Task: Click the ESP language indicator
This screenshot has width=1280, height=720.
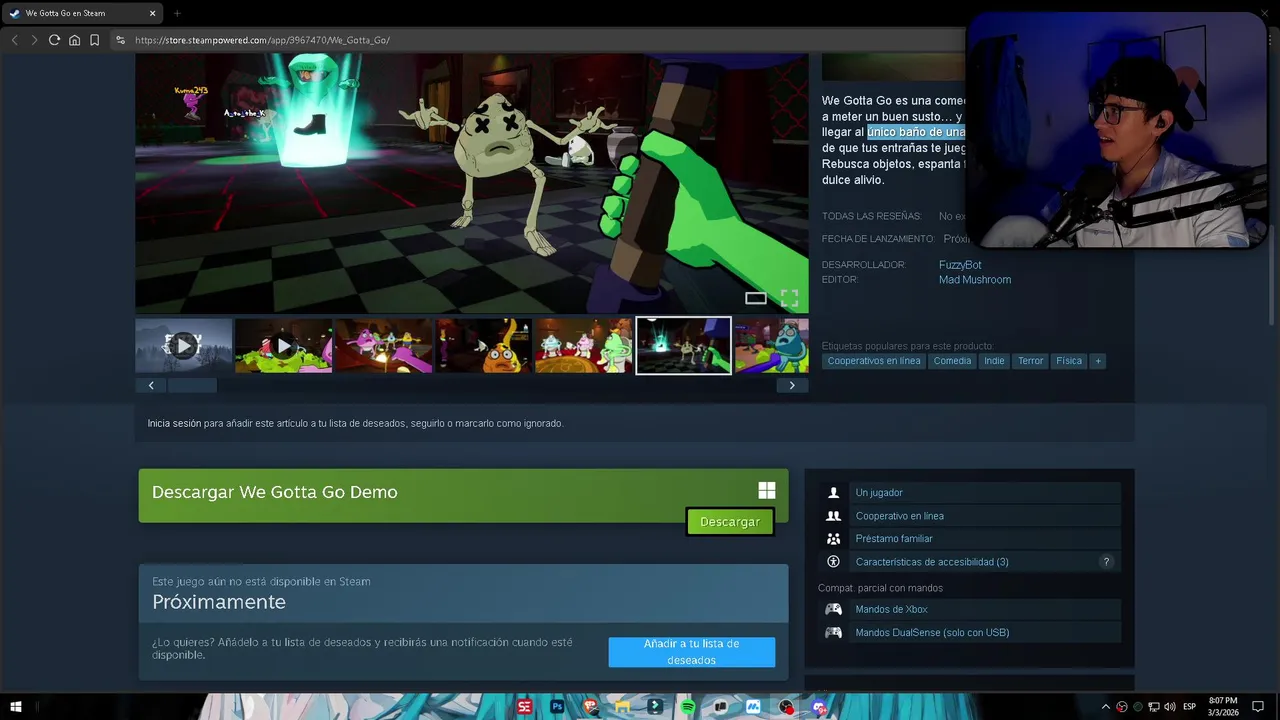Action: tap(1190, 707)
